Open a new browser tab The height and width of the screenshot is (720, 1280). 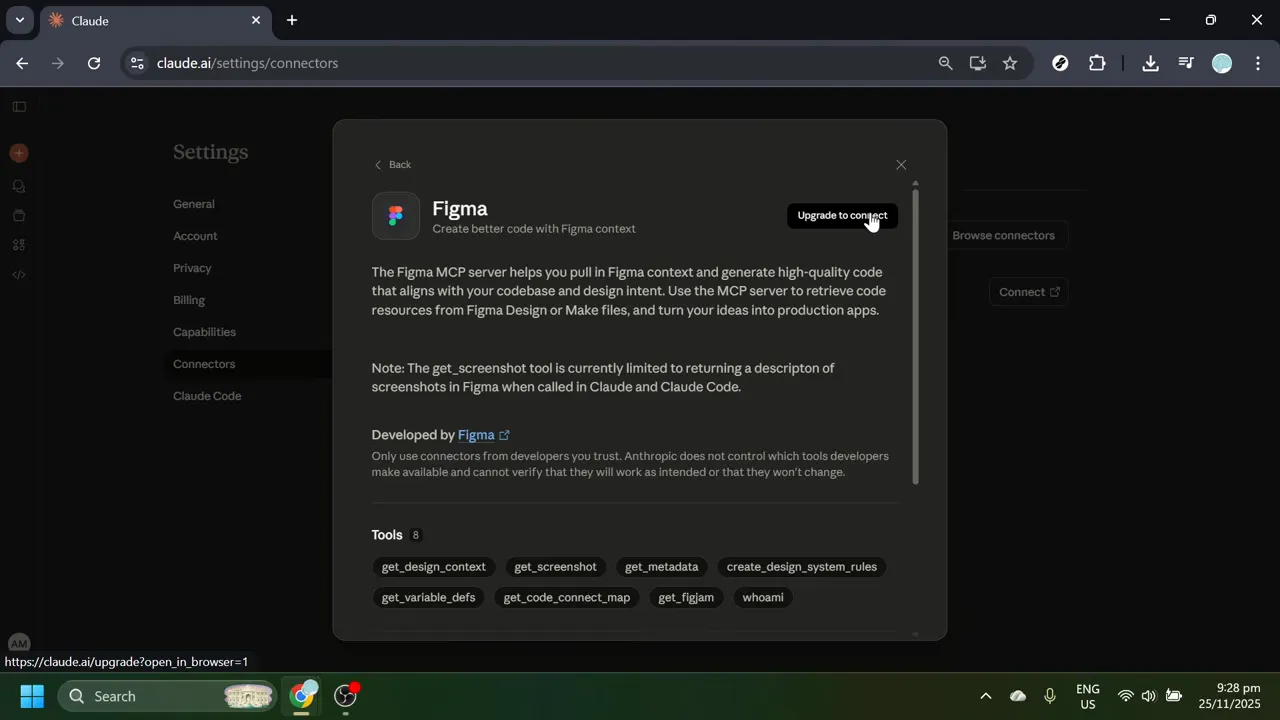click(292, 20)
